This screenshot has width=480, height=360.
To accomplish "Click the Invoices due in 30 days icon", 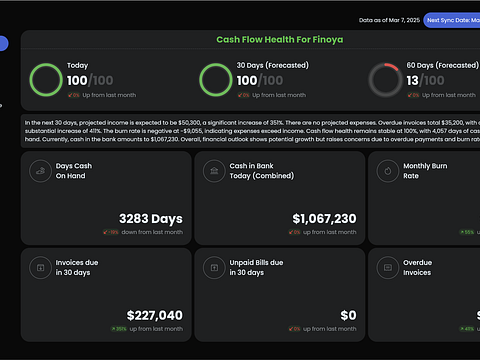I will point(40,268).
